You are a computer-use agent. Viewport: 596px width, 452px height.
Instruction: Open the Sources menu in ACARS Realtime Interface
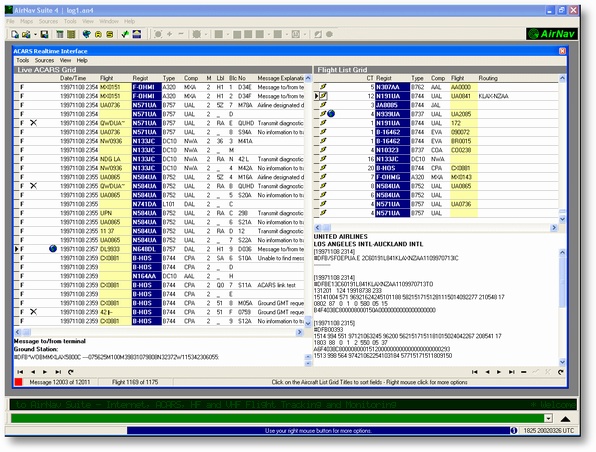[44, 60]
